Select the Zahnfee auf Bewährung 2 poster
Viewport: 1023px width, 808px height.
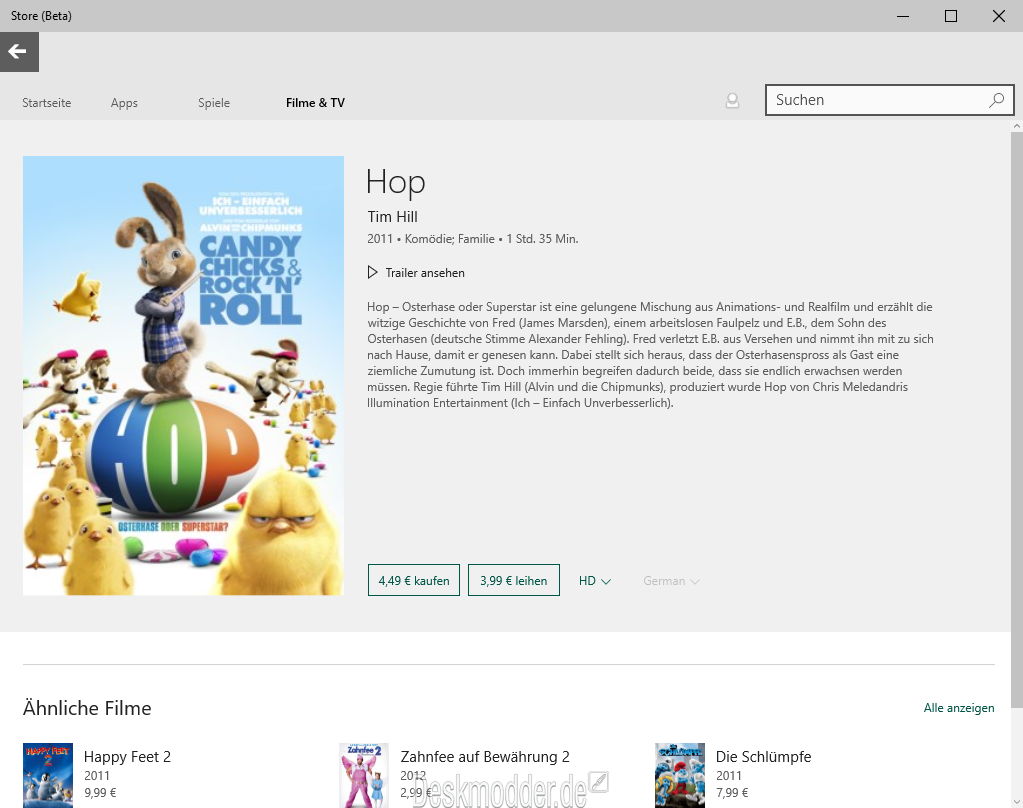(x=363, y=774)
